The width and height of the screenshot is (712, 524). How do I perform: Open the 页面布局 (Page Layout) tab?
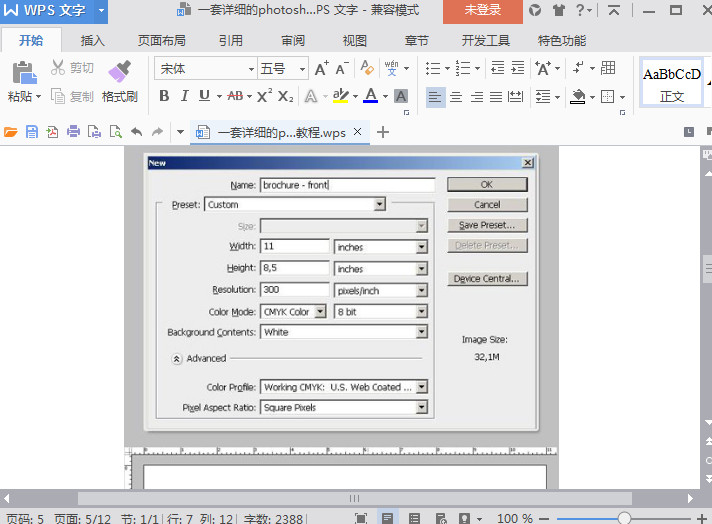point(161,41)
